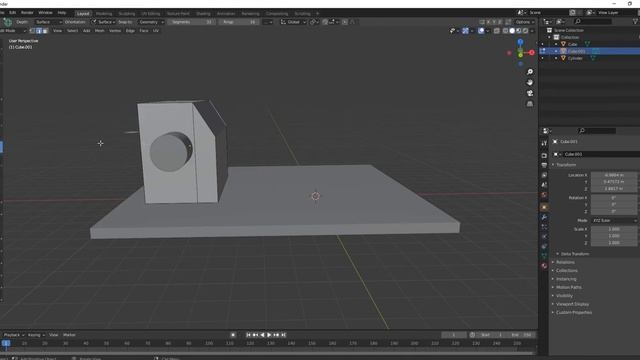The height and width of the screenshot is (360, 640).
Task: Play the animation in reverse
Action: tap(262, 335)
